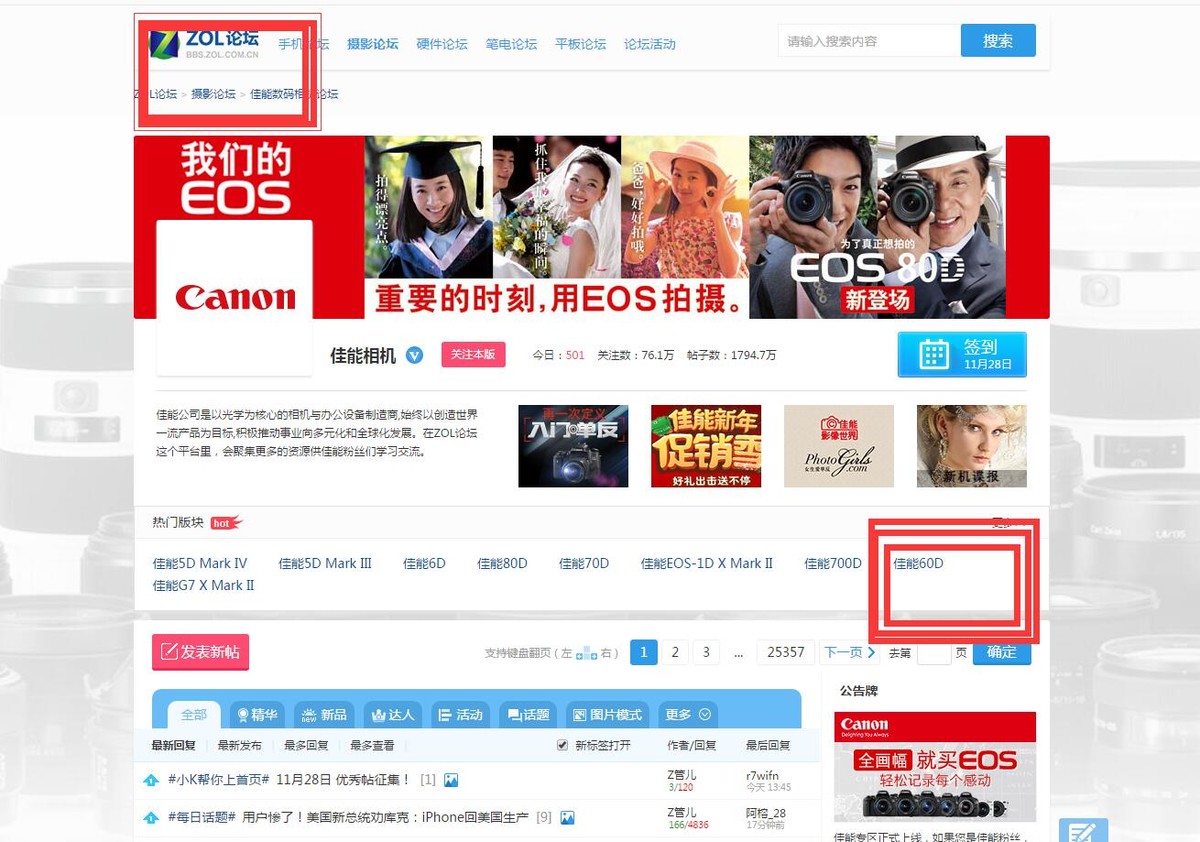
Task: Open #小K帮你上首页# 优秀帖征集 post
Action: [289, 780]
